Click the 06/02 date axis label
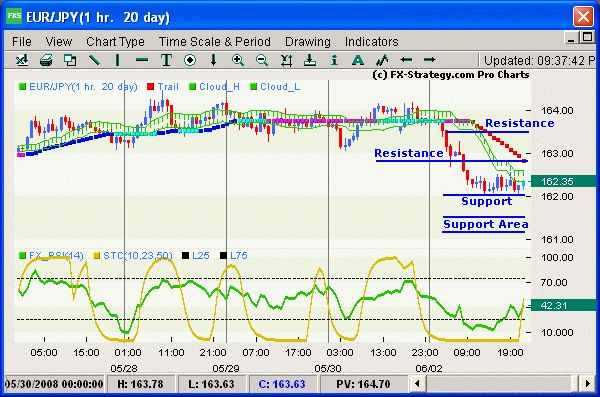 (429, 368)
